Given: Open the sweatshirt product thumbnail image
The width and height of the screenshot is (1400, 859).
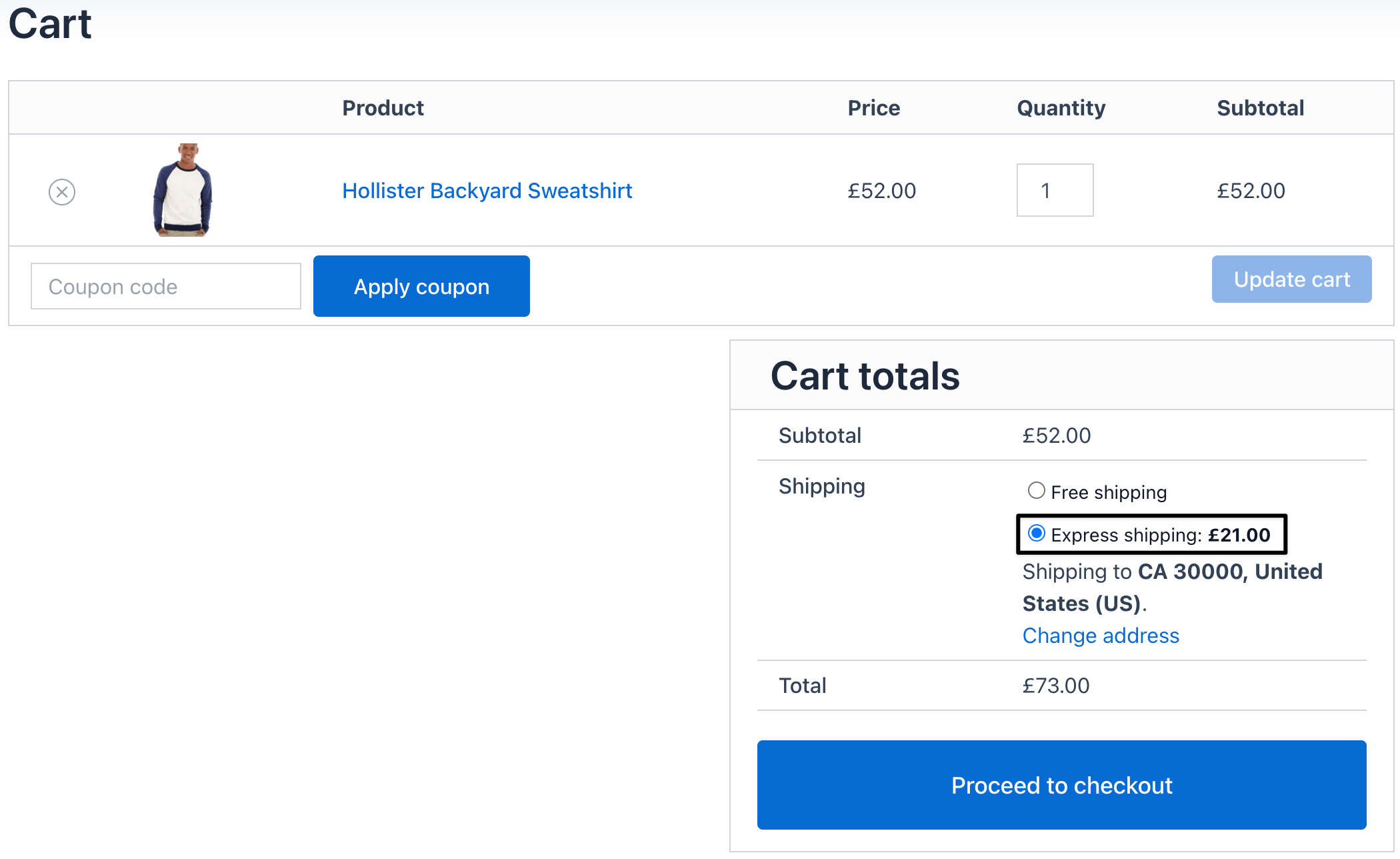Looking at the screenshot, I should [183, 190].
